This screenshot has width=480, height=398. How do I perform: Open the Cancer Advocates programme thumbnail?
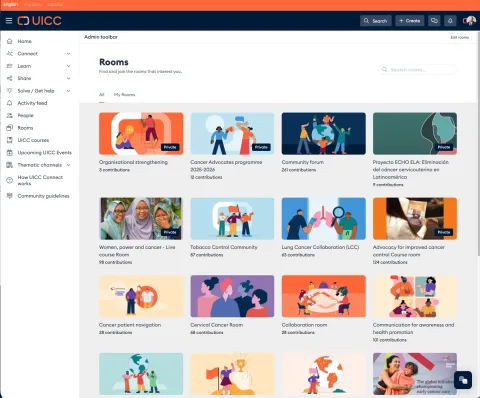pyautogui.click(x=232, y=134)
